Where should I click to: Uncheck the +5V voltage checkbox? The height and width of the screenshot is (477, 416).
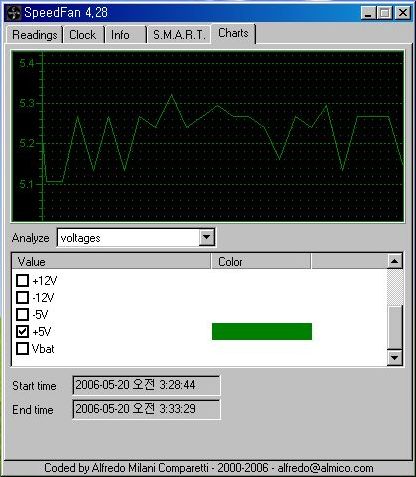click(22, 331)
